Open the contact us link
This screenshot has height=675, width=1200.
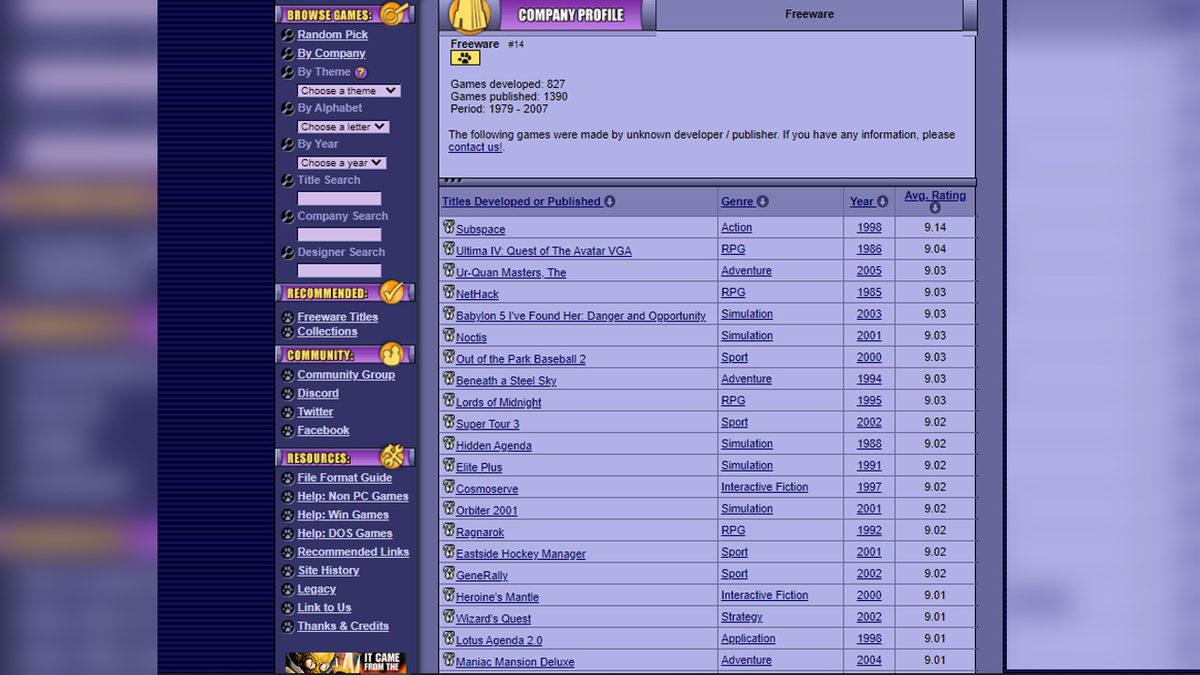click(474, 148)
